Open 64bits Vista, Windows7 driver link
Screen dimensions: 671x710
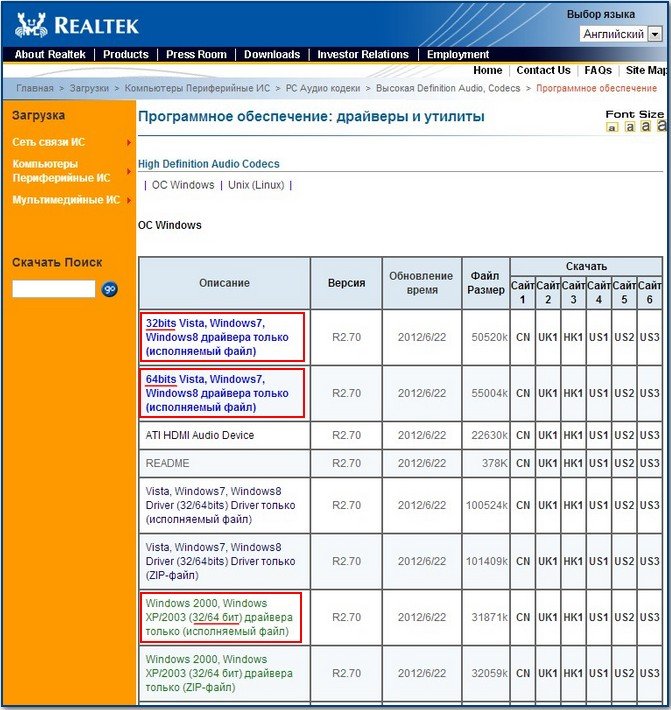[x=217, y=393]
